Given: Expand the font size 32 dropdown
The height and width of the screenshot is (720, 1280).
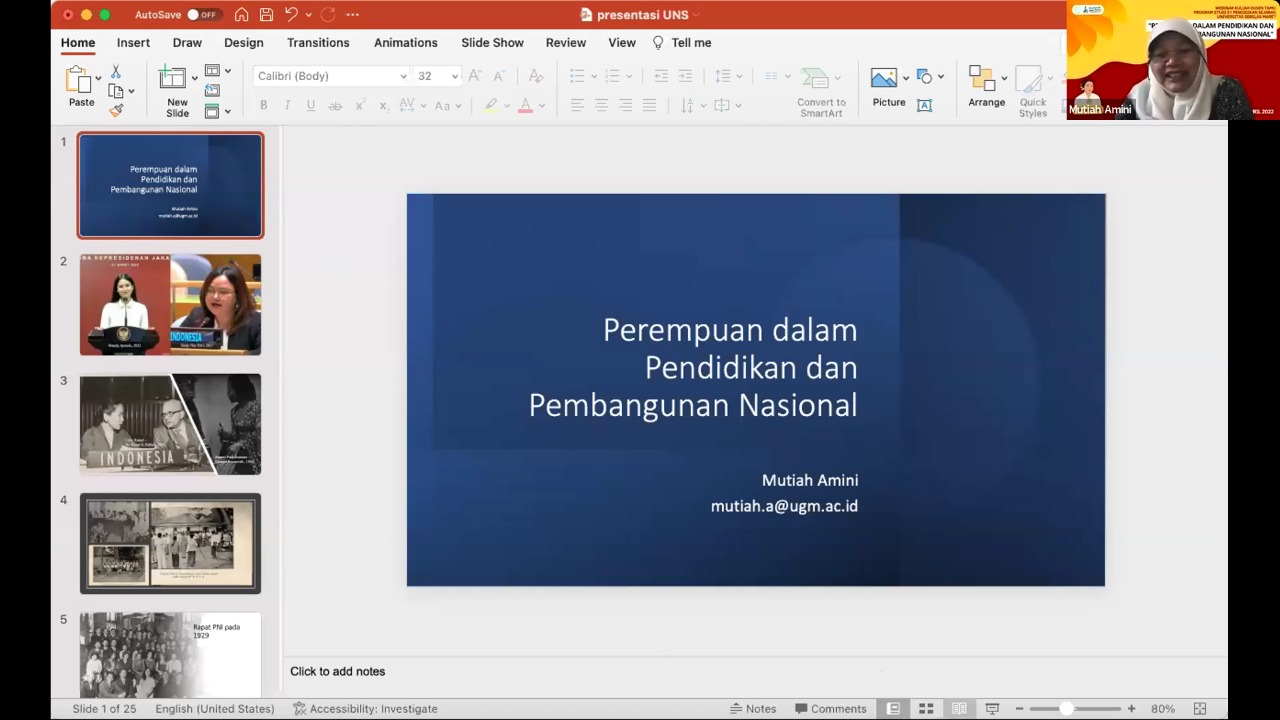Looking at the screenshot, I should tap(455, 76).
